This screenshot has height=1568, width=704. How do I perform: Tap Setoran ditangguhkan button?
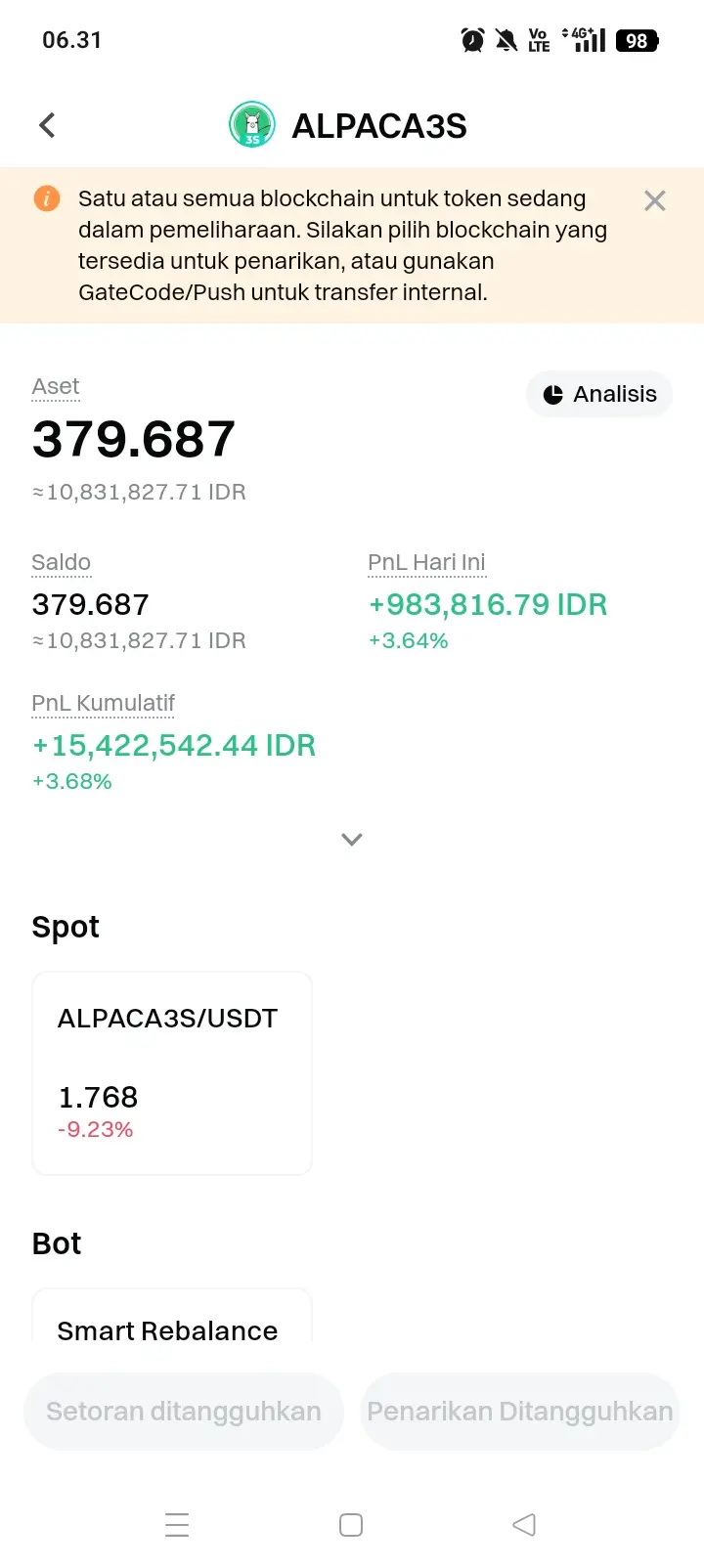coord(184,1412)
